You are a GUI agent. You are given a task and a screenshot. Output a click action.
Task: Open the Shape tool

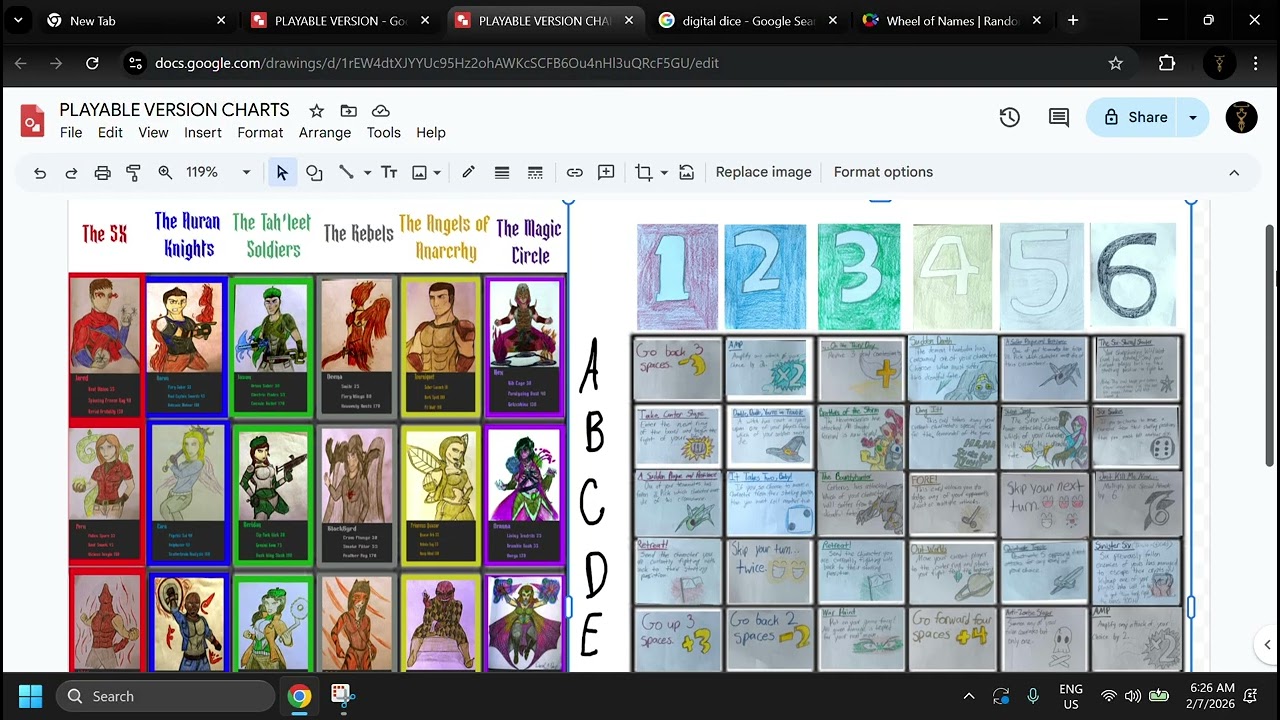[314, 173]
